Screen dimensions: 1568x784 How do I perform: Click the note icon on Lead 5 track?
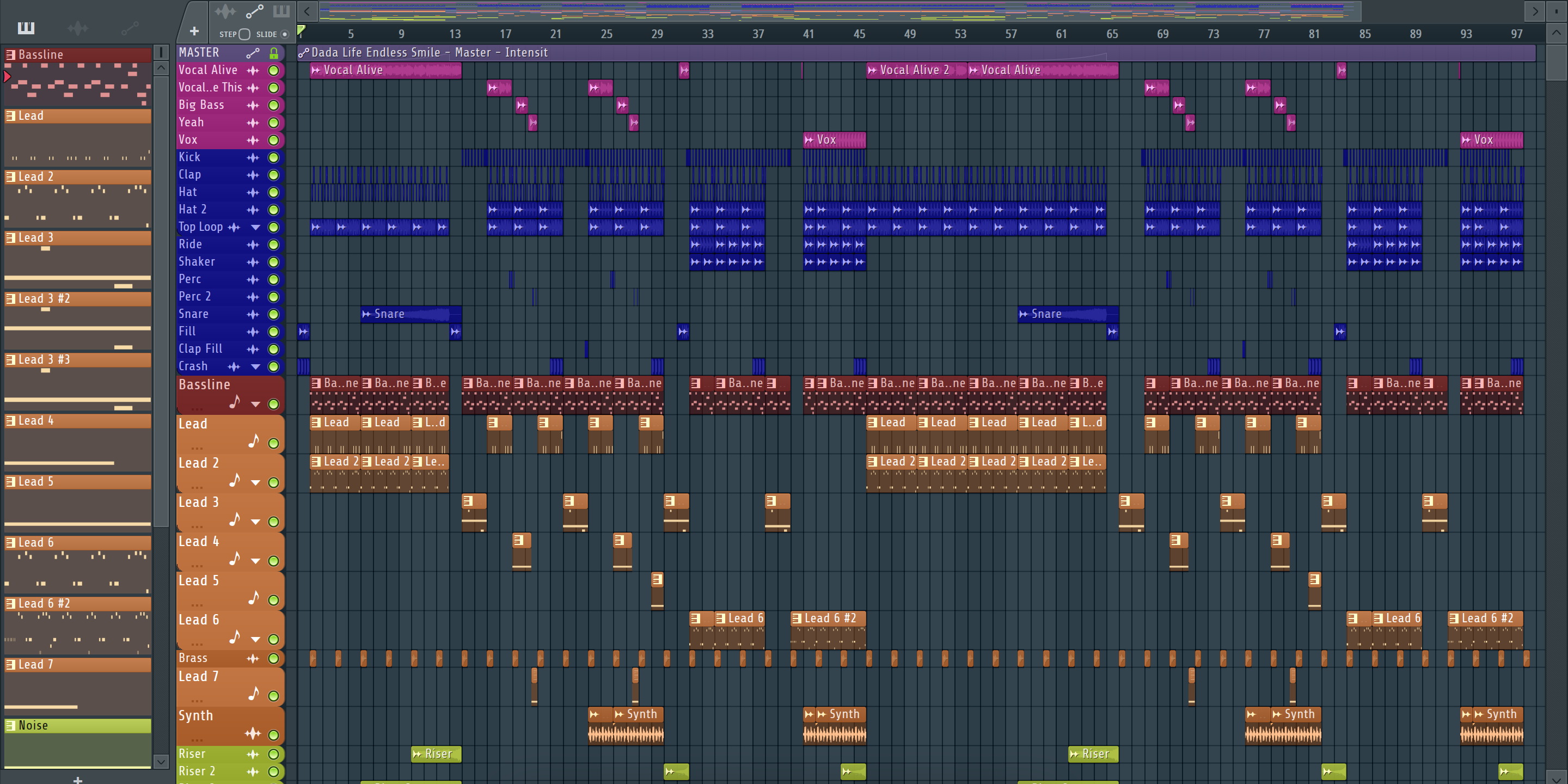click(x=254, y=598)
